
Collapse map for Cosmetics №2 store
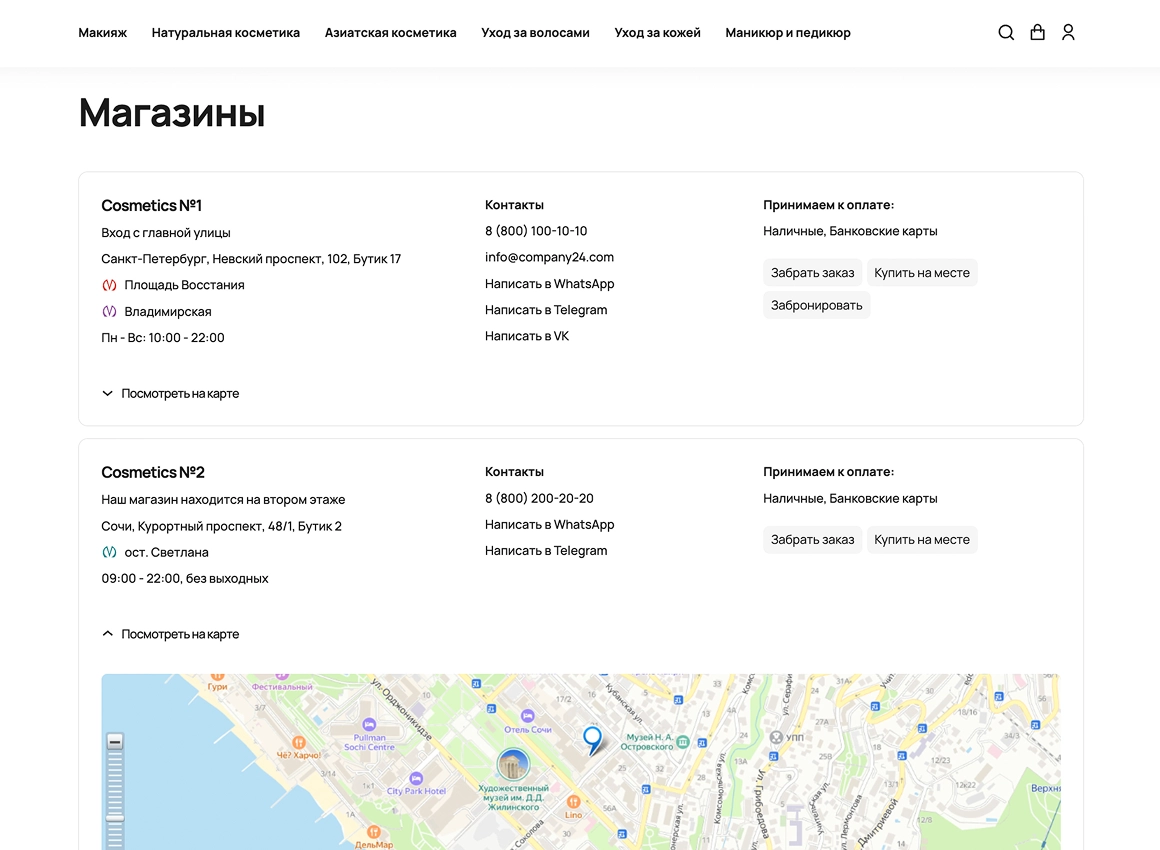(x=170, y=635)
